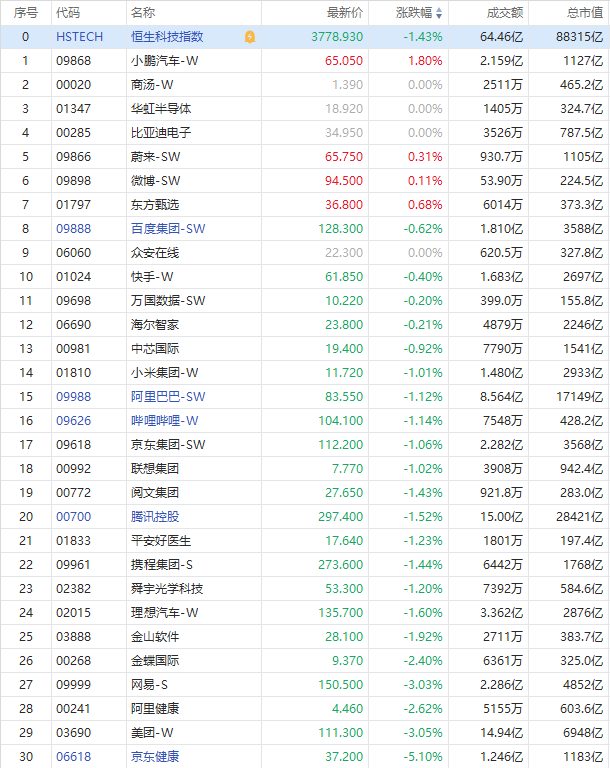Select 京东集团-SW row name

168,445
